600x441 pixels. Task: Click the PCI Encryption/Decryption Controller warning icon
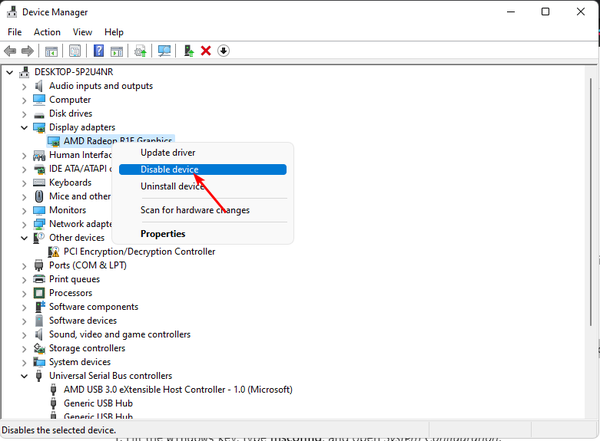tap(54, 252)
